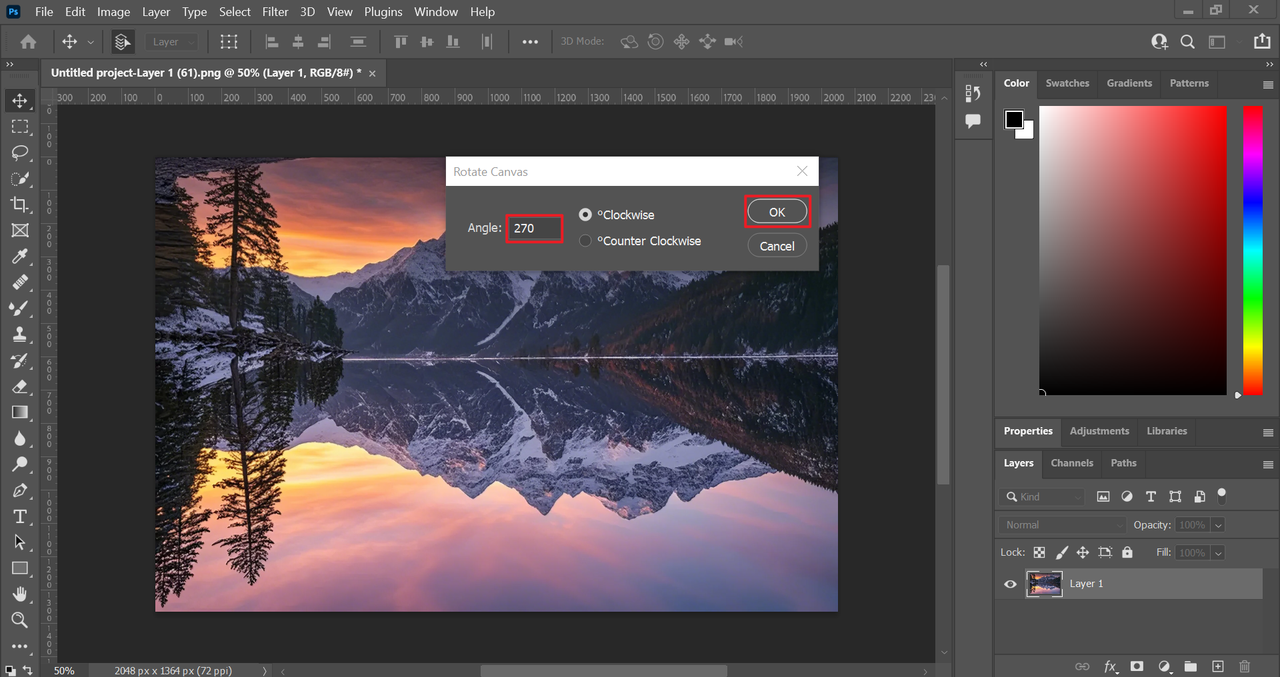Open the Kind filter dropdown
1280x677 pixels.
click(x=1043, y=496)
